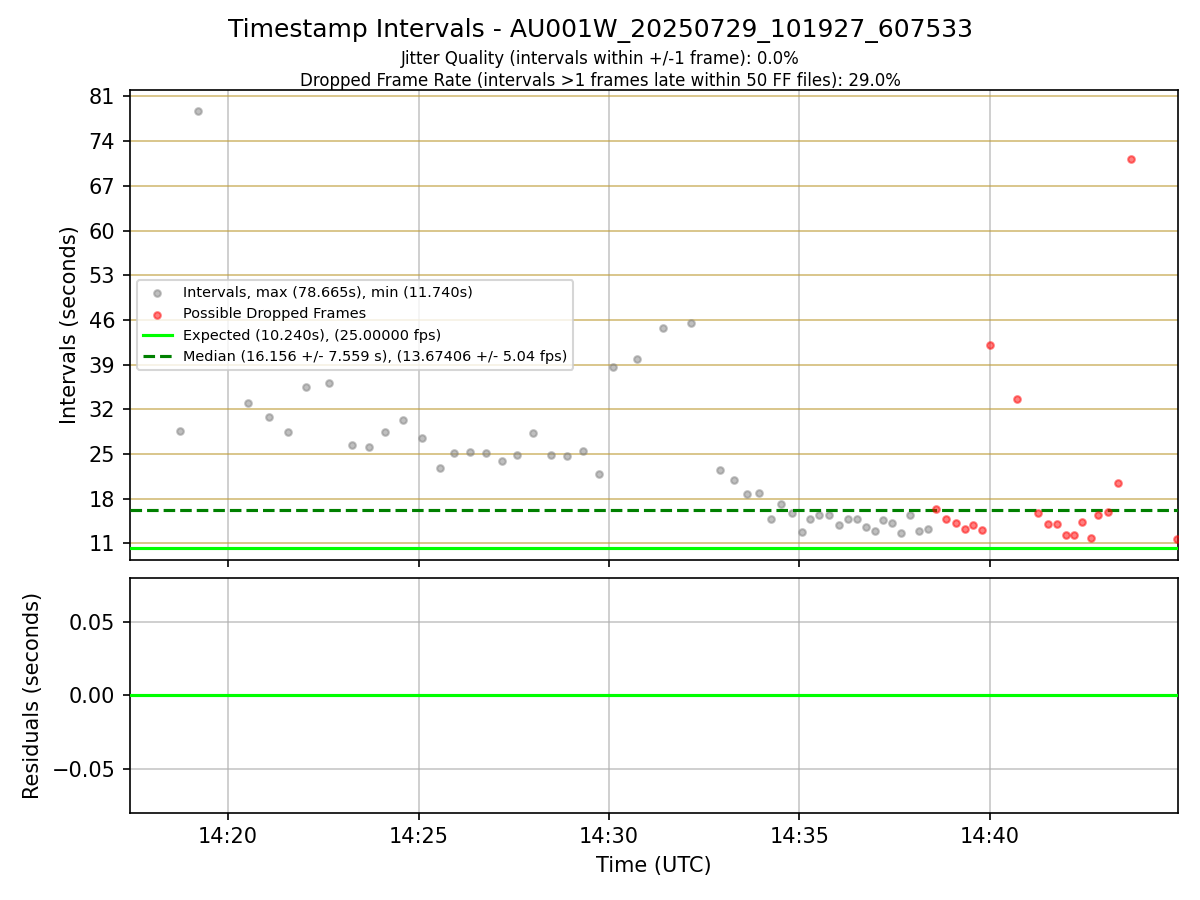The height and width of the screenshot is (900, 1200).
Task: Click the '14:20' time tick label
Action: click(x=228, y=835)
